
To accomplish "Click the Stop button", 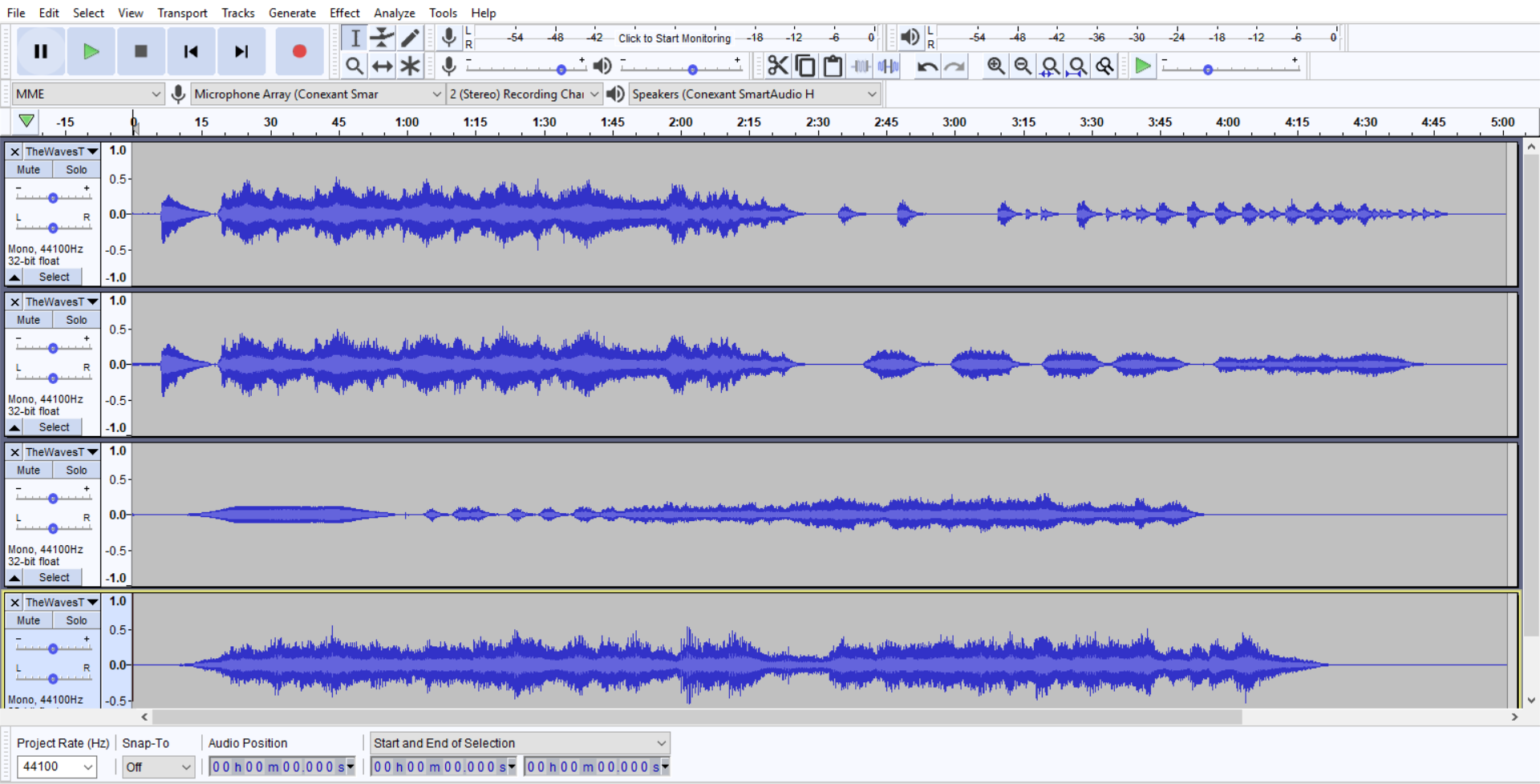I will tap(141, 51).
